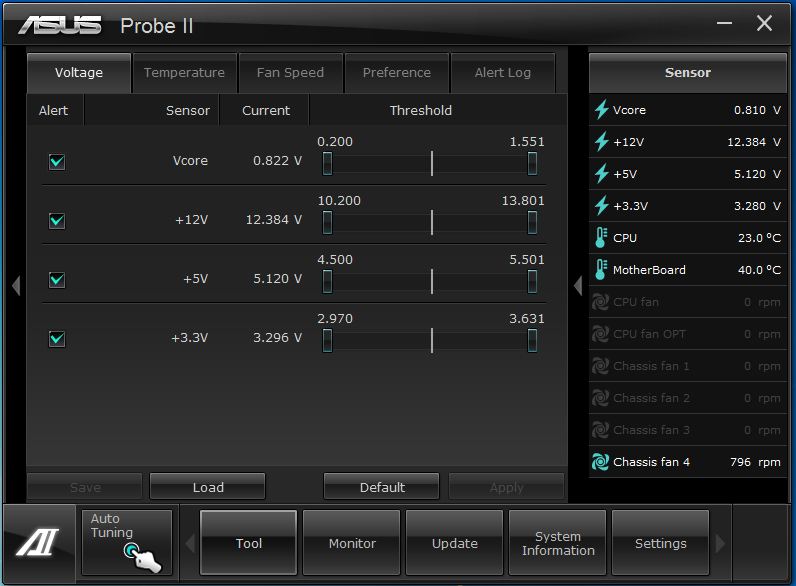Image resolution: width=796 pixels, height=586 pixels.
Task: Click the Default button
Action: 382,487
